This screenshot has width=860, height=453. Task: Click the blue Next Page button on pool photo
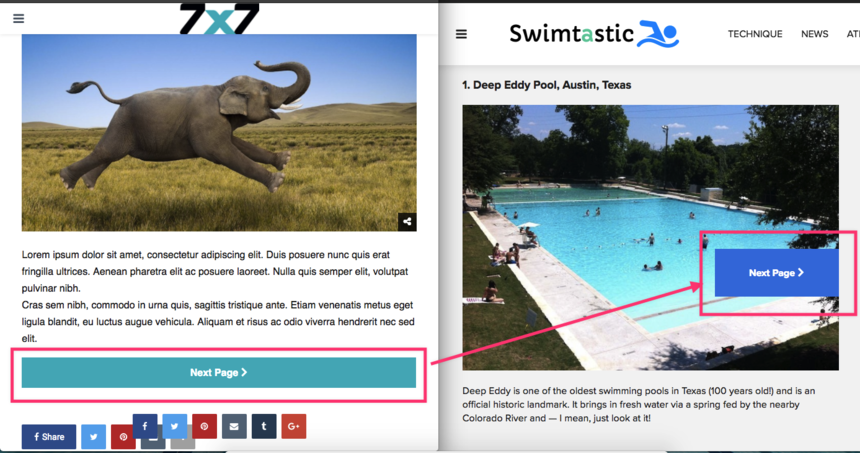(777, 273)
